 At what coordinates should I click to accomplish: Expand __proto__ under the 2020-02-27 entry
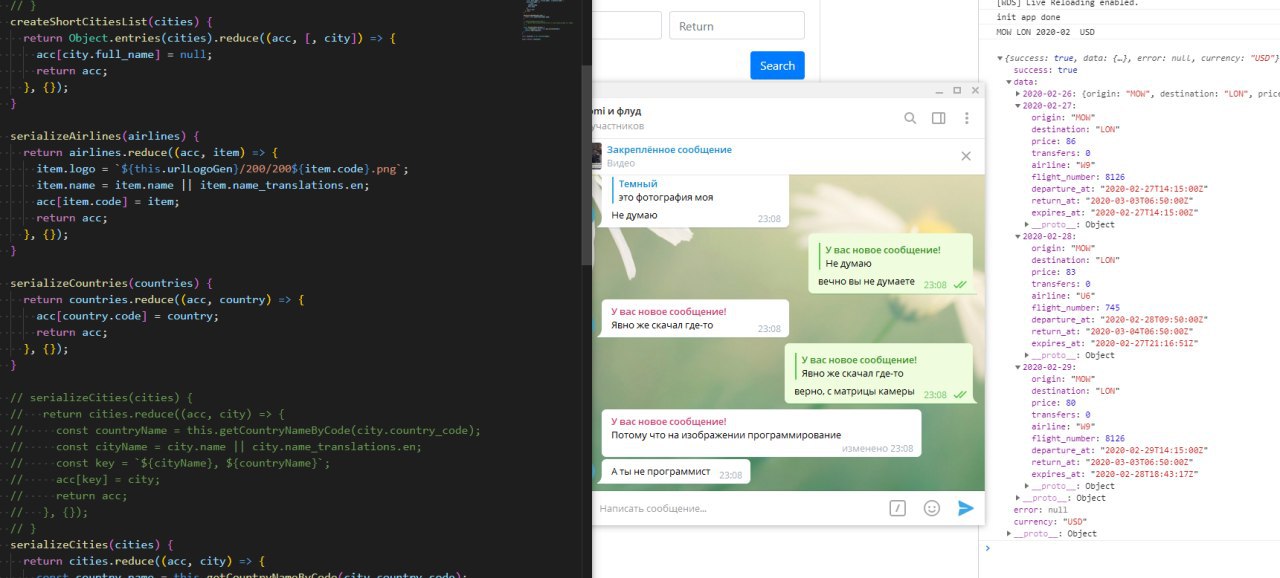tap(1027, 224)
